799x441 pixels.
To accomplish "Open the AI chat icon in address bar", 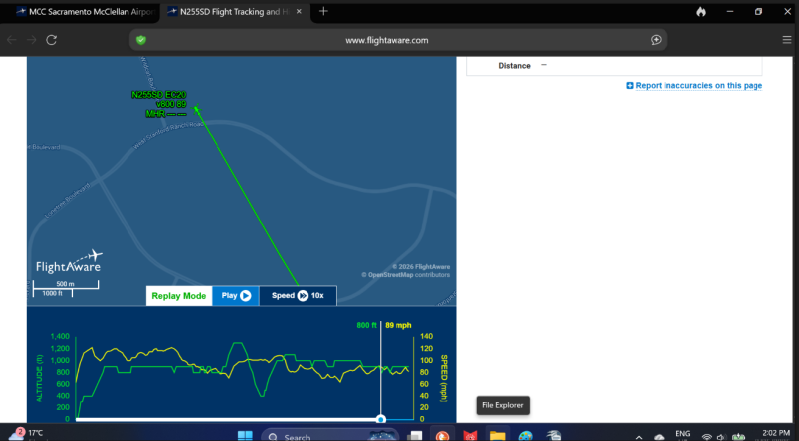I will [x=656, y=40].
